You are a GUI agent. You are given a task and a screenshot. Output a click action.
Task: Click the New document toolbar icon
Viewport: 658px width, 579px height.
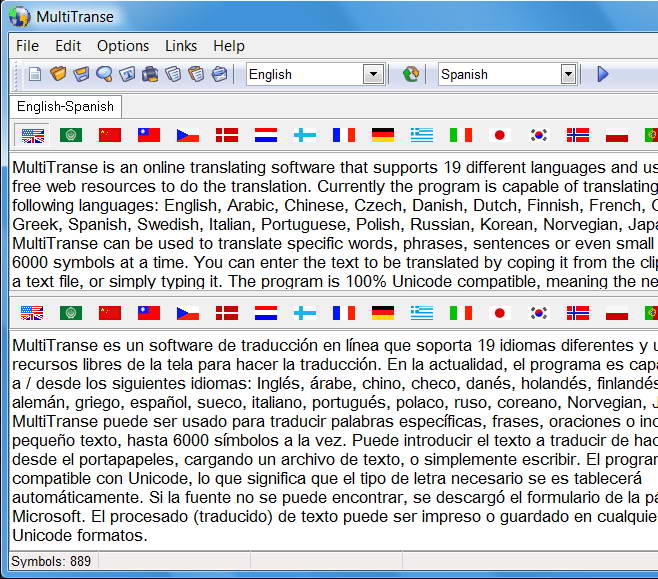[34, 74]
